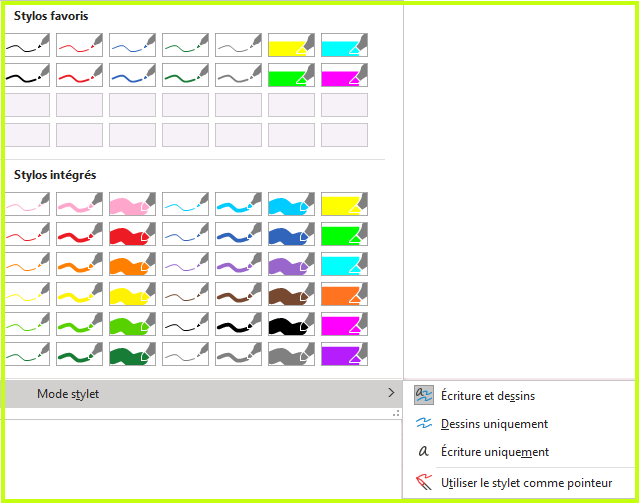Select thick black marker in Stylos intégrés
This screenshot has height=503, width=639.
pos(291,324)
